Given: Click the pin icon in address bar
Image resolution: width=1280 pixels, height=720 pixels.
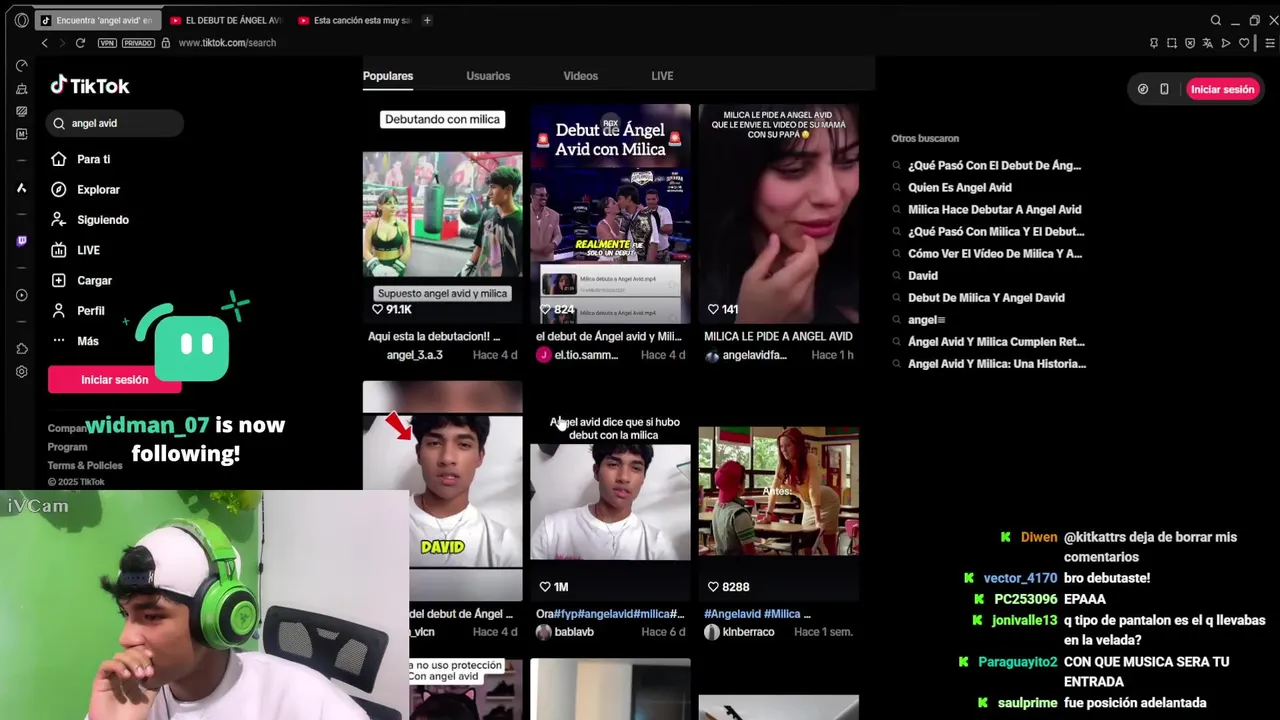Looking at the screenshot, I should point(1153,43).
